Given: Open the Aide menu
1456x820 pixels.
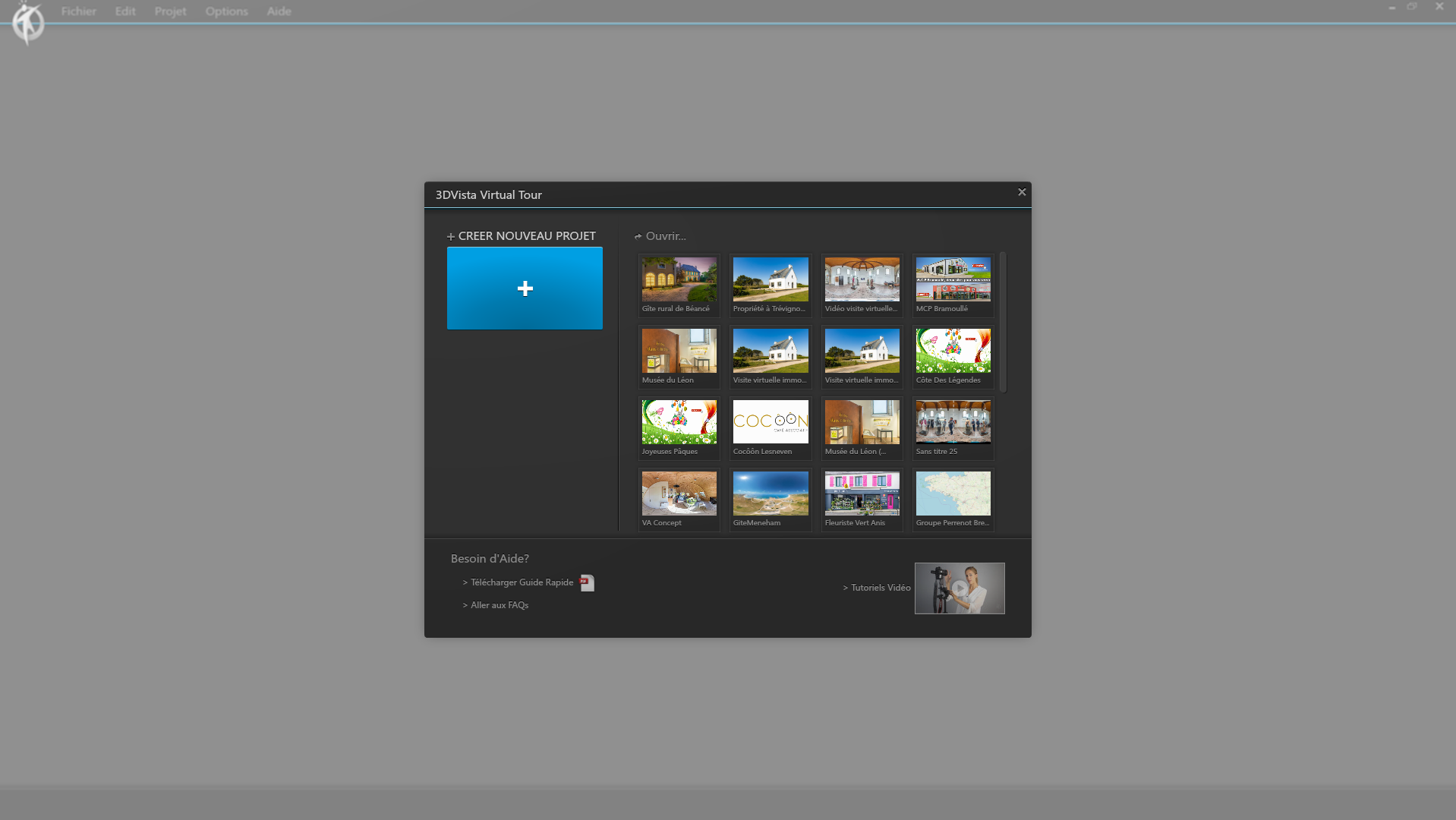Looking at the screenshot, I should pos(279,11).
